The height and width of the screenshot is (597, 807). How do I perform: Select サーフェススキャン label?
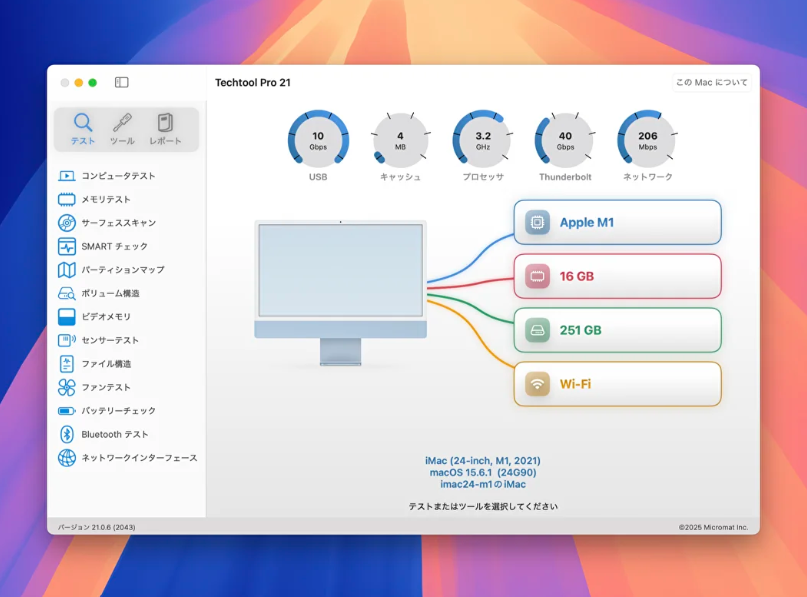pos(118,223)
